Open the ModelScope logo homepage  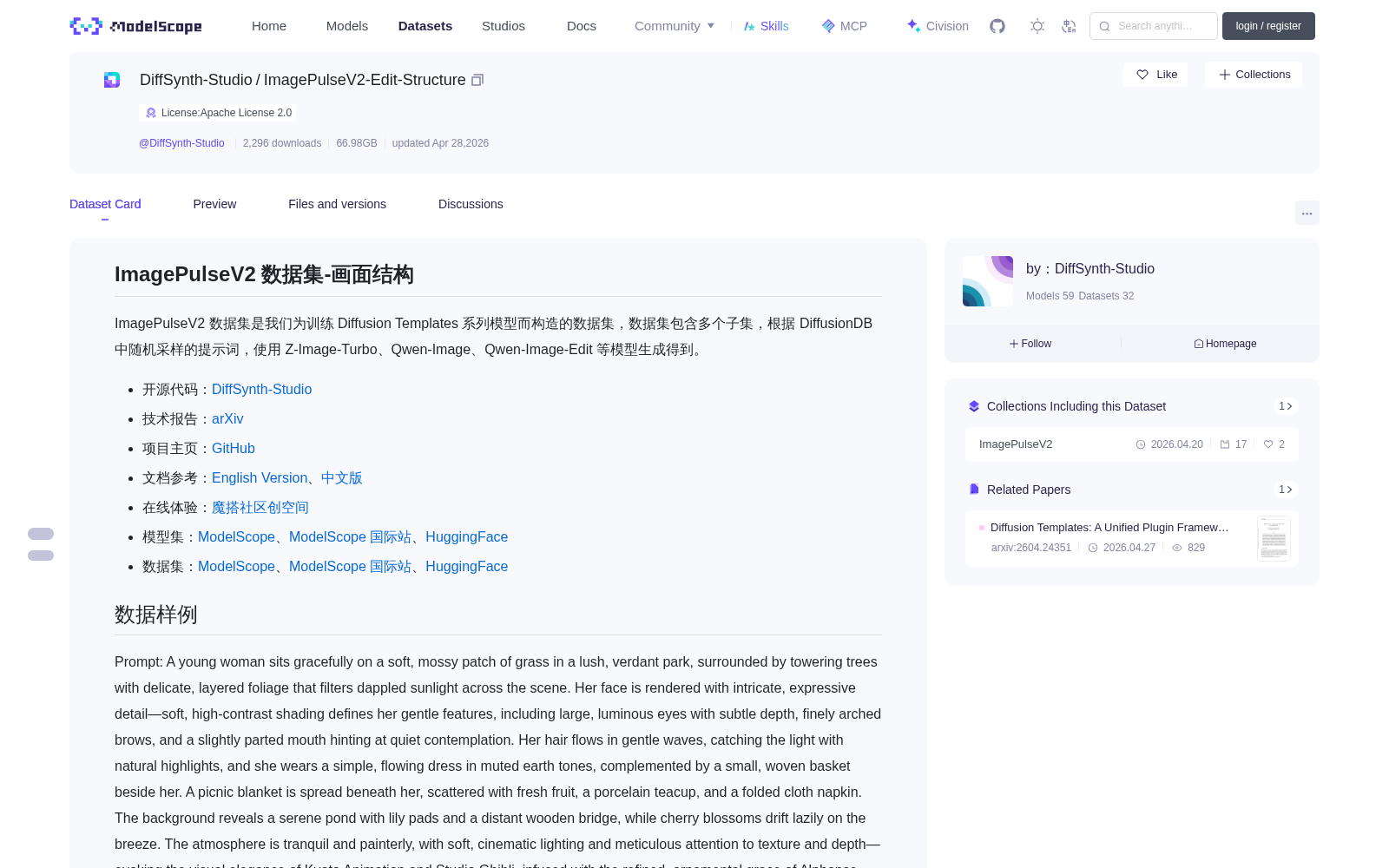pos(136,26)
